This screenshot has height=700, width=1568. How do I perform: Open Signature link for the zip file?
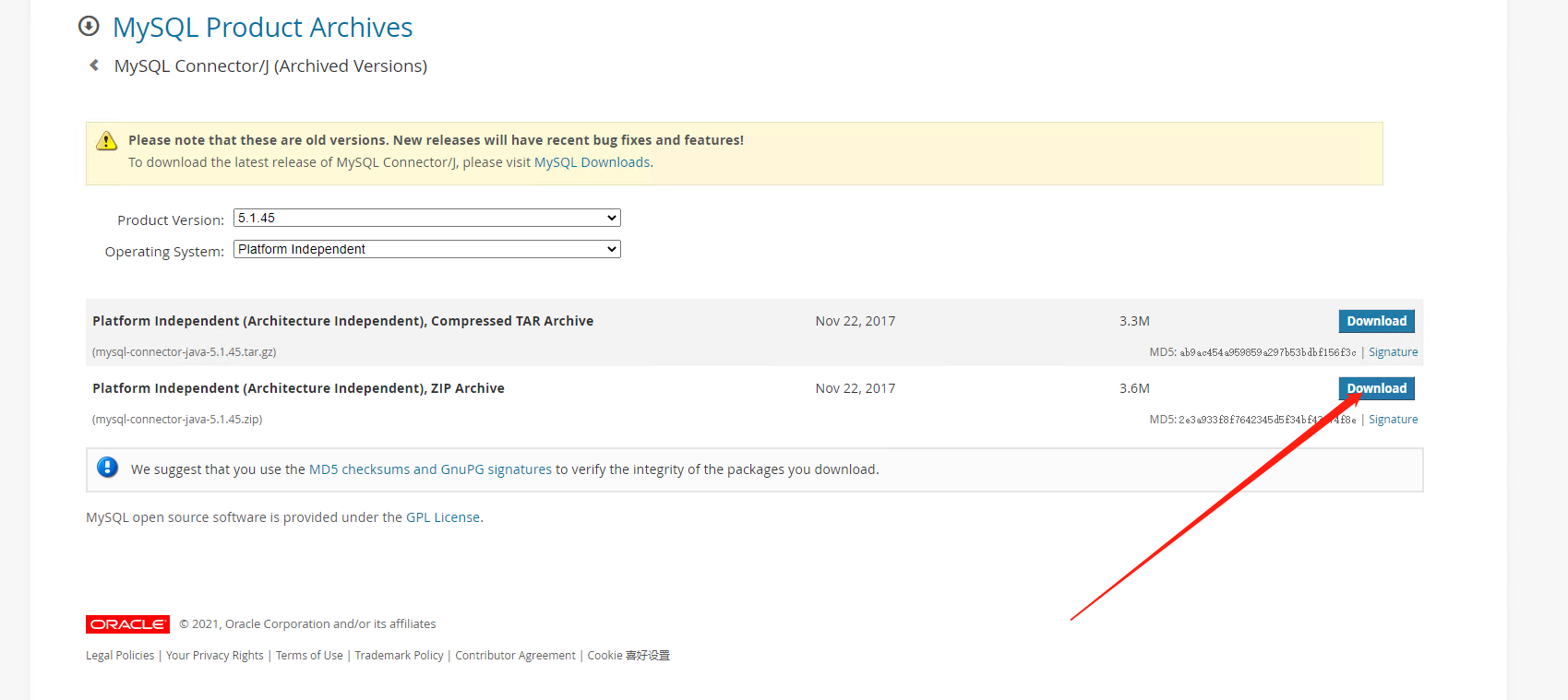[1393, 420]
